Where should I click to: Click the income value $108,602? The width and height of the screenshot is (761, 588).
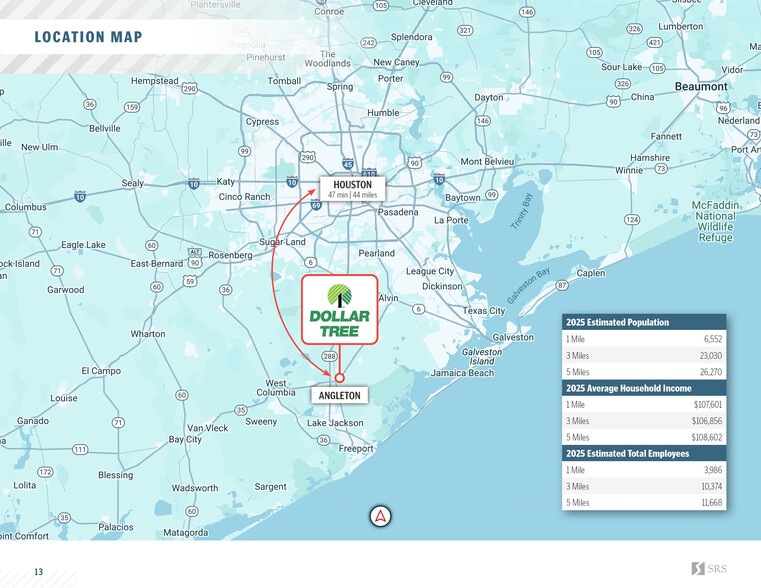pos(707,438)
